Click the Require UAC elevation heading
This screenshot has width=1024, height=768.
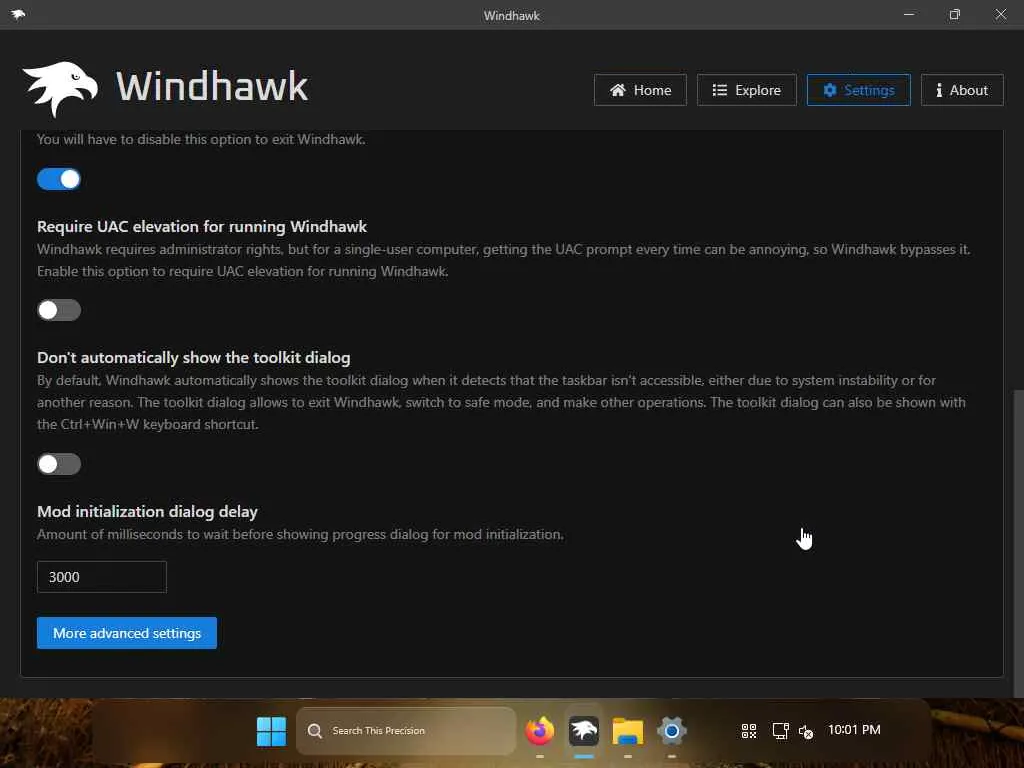[x=202, y=227]
